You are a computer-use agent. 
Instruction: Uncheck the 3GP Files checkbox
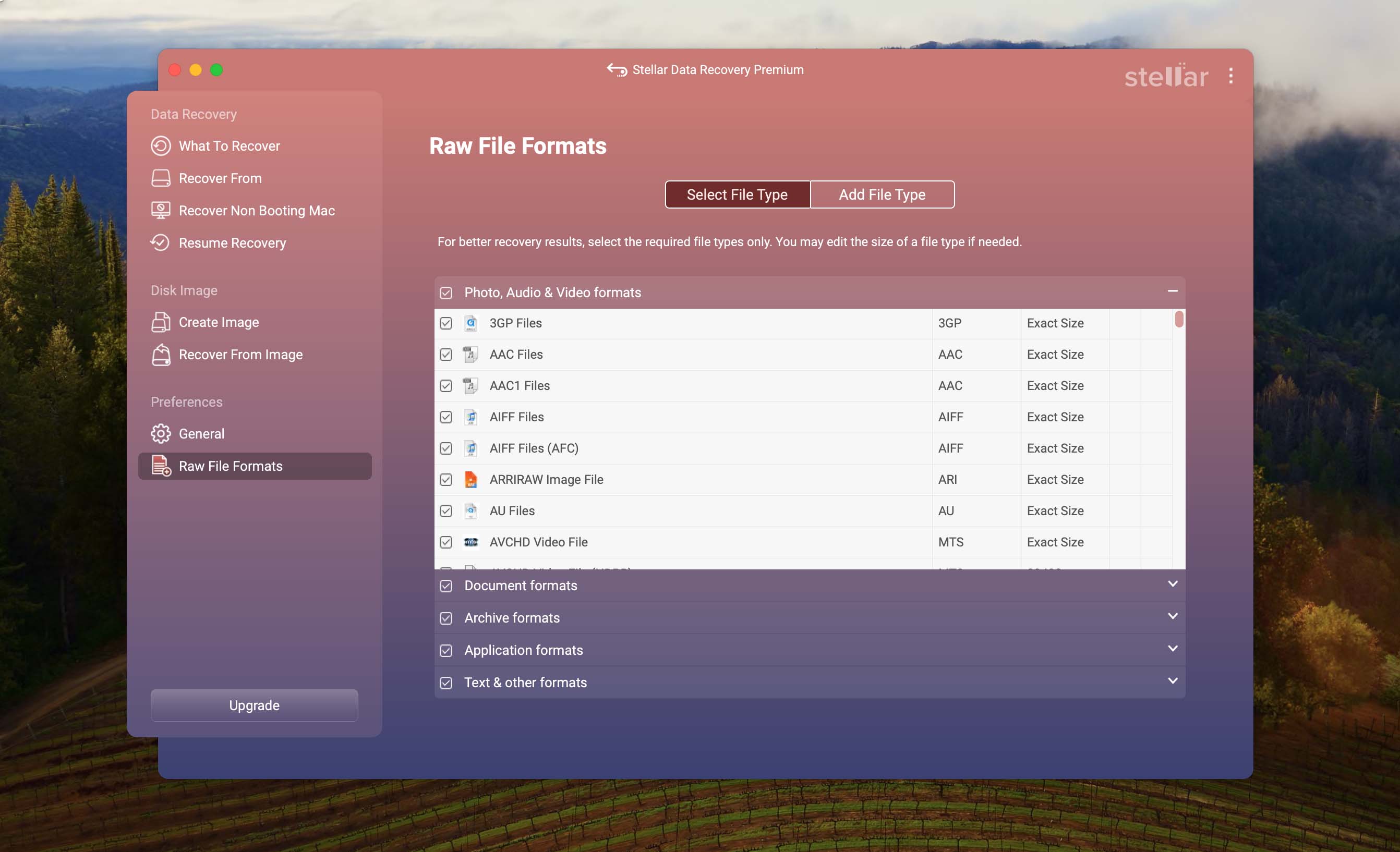pos(446,323)
